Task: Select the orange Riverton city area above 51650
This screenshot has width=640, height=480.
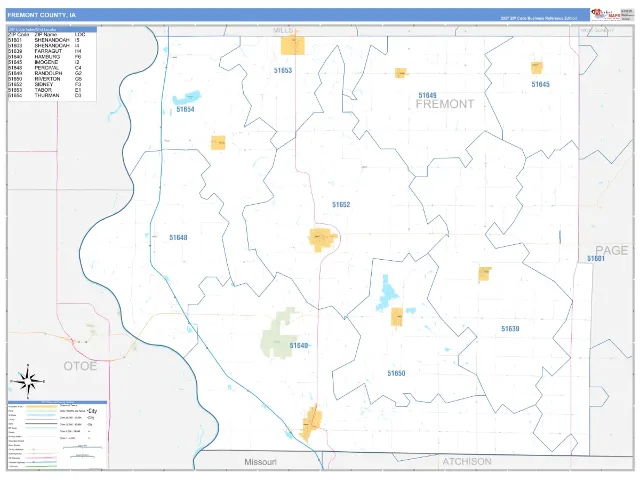Action: (x=397, y=317)
